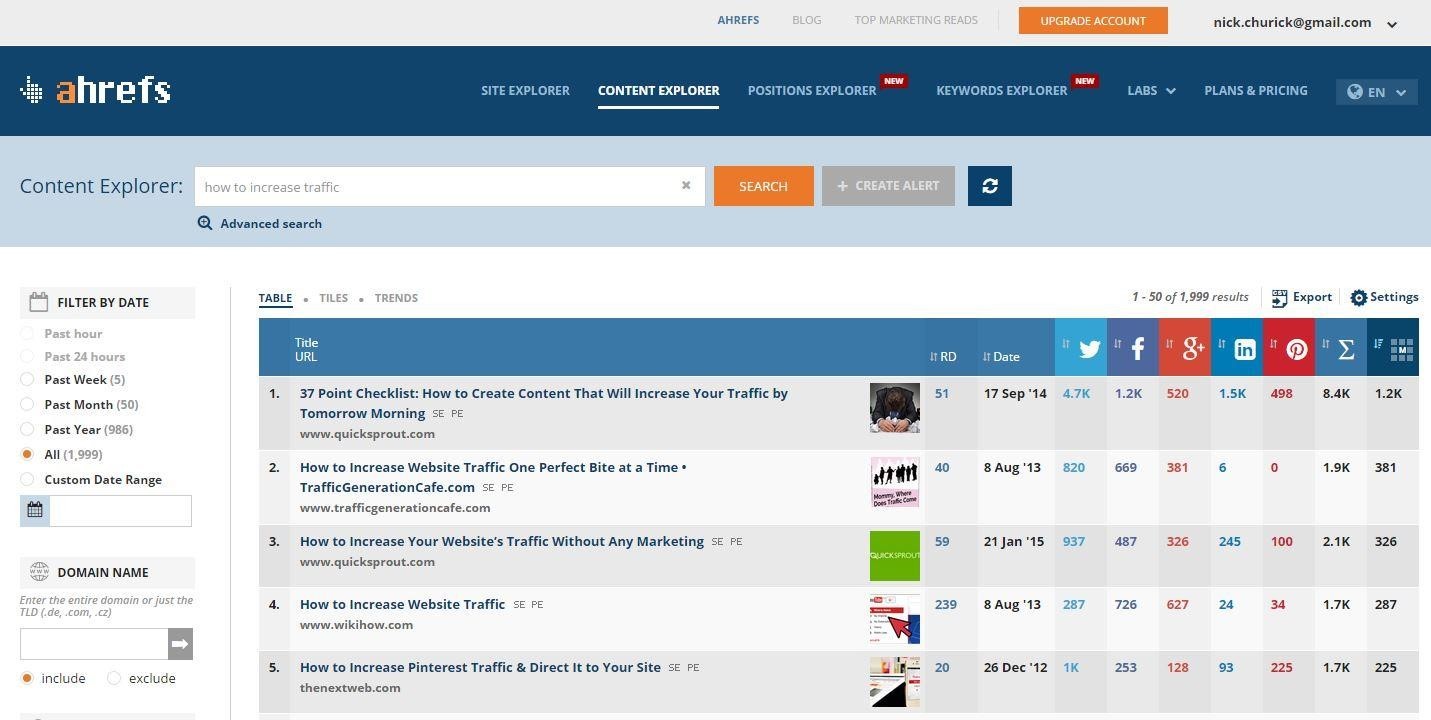Open the Blog link in top bar
The image size is (1431, 720).
(806, 20)
